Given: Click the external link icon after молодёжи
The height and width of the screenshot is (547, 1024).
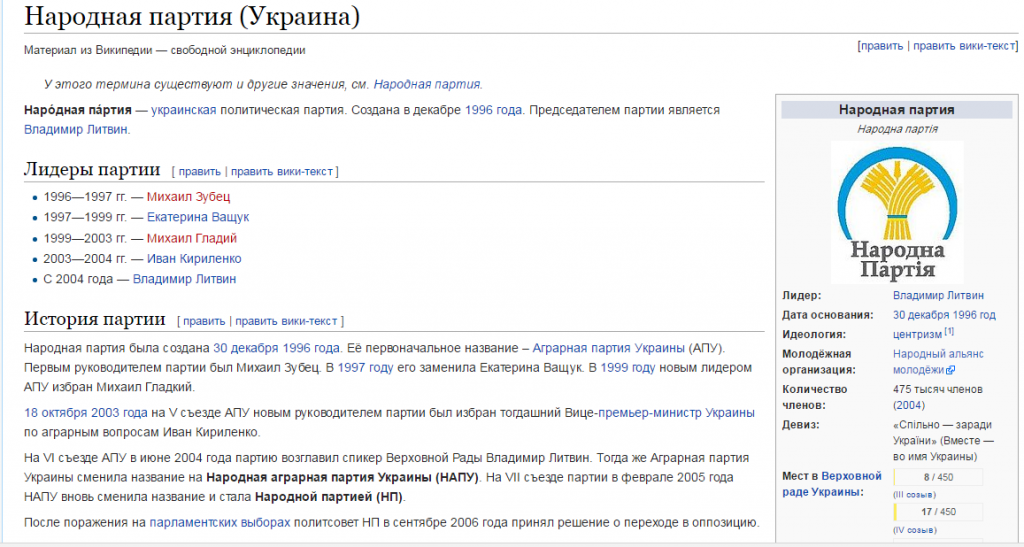Looking at the screenshot, I should pyautogui.click(x=951, y=370).
